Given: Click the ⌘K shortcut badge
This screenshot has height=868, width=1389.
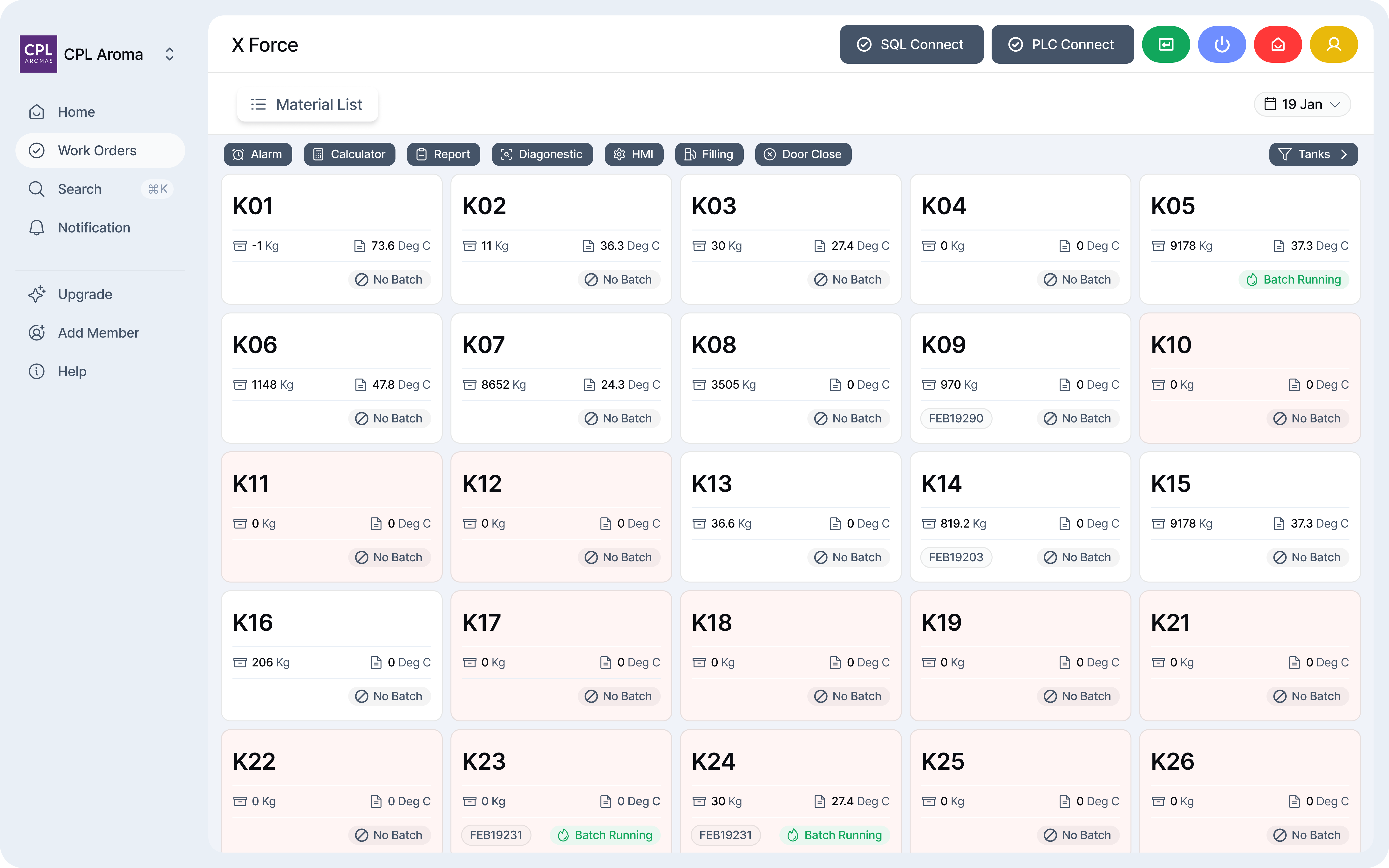Looking at the screenshot, I should pos(157,189).
